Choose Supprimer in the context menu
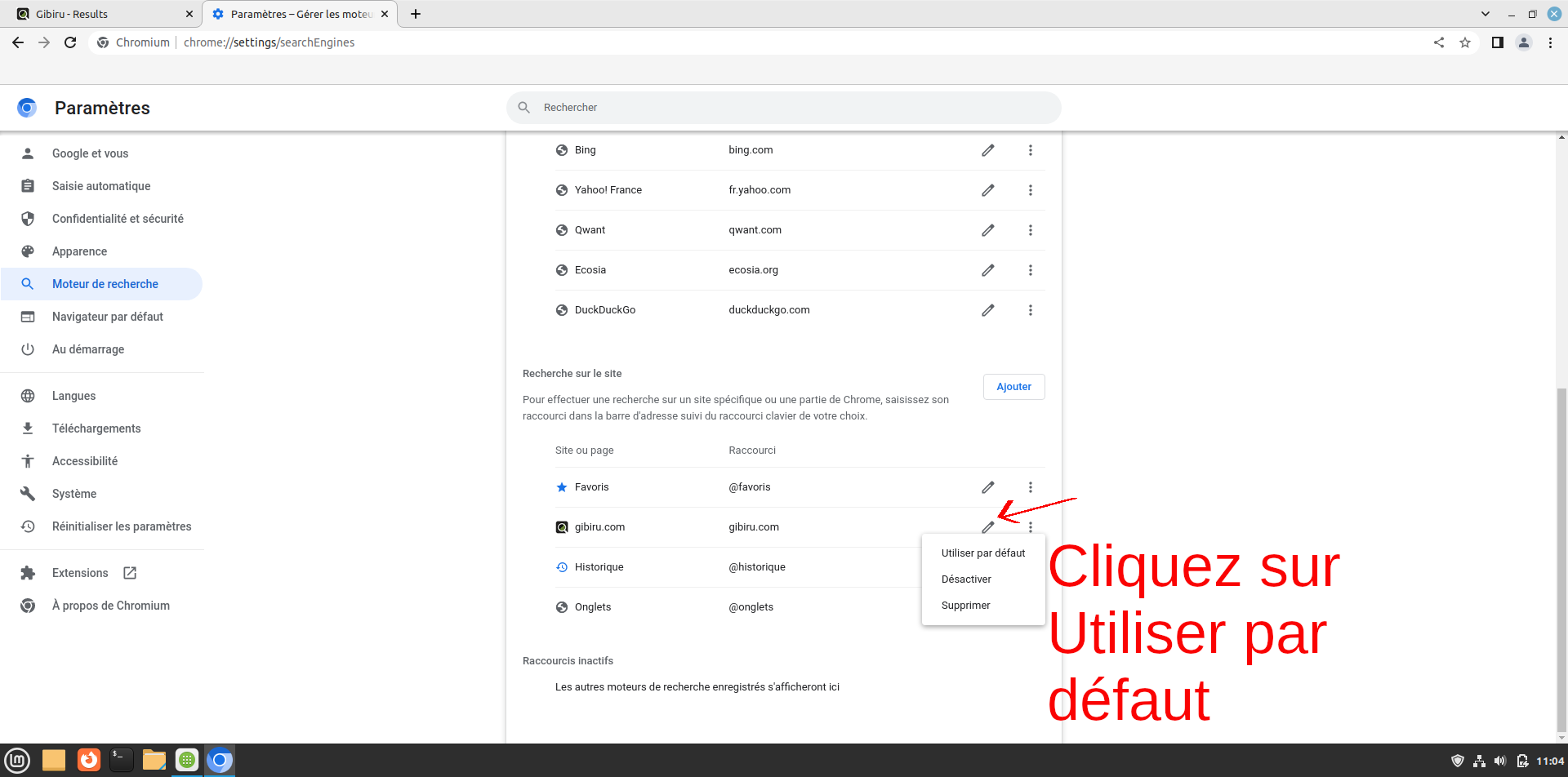 tap(965, 606)
